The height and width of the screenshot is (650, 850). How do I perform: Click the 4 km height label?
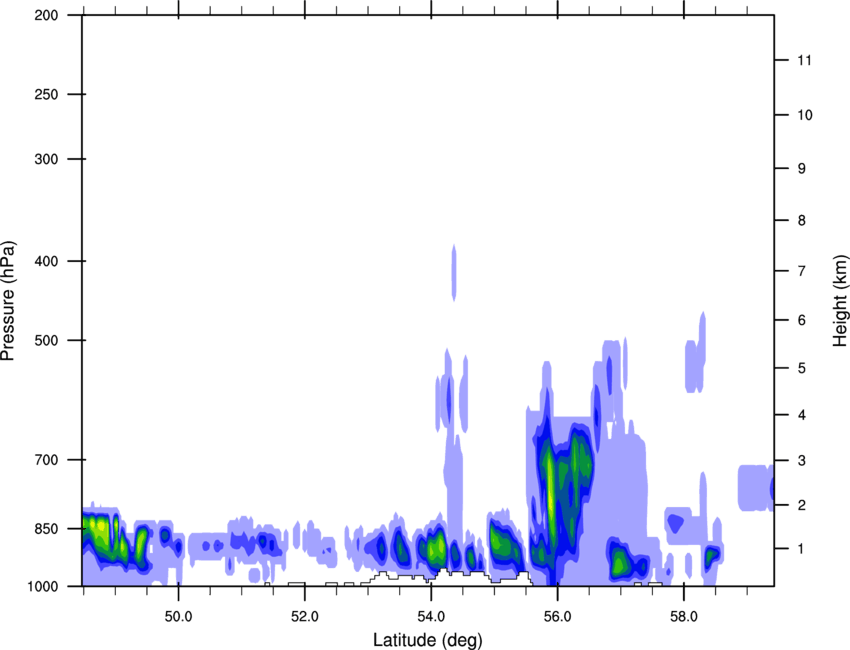[x=802, y=415]
